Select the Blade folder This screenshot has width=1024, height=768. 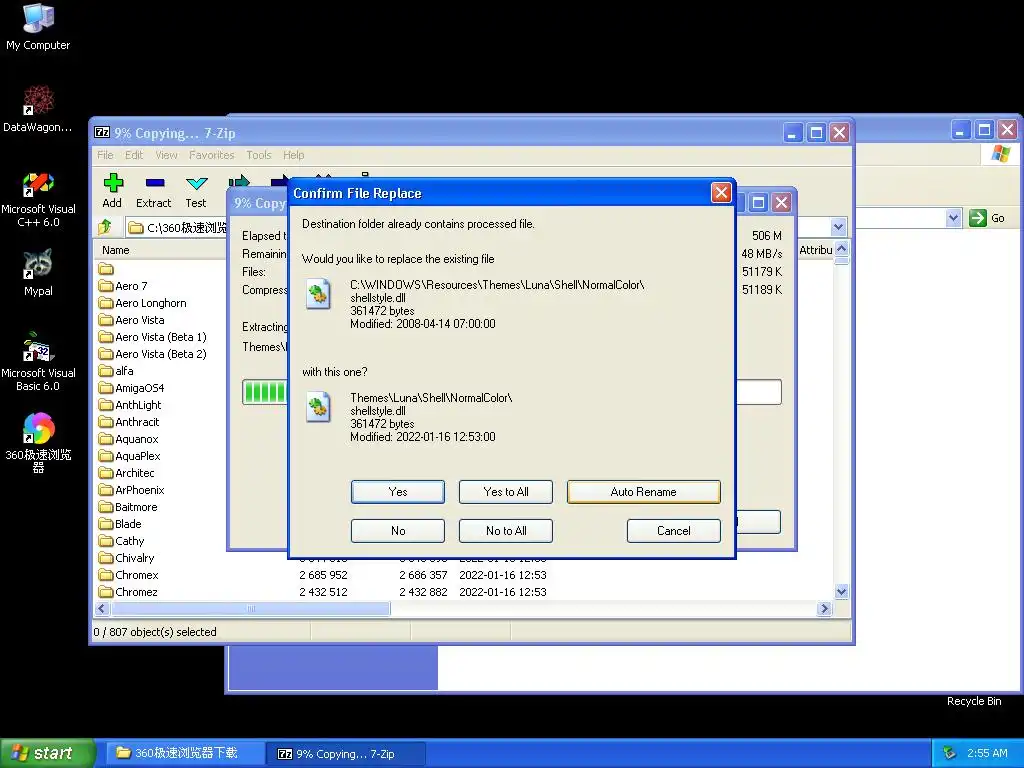pyautogui.click(x=120, y=524)
